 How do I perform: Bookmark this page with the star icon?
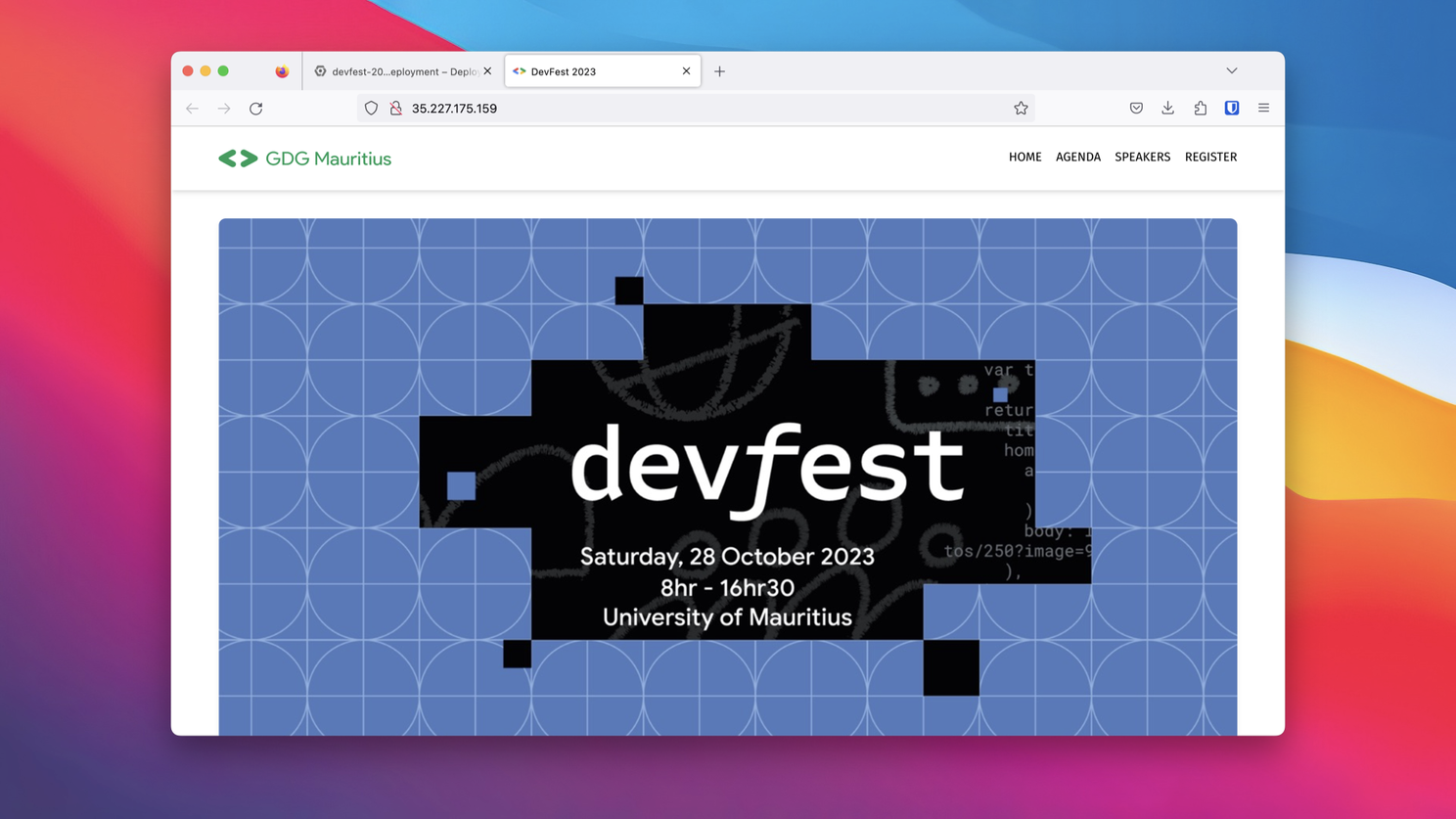click(1021, 109)
